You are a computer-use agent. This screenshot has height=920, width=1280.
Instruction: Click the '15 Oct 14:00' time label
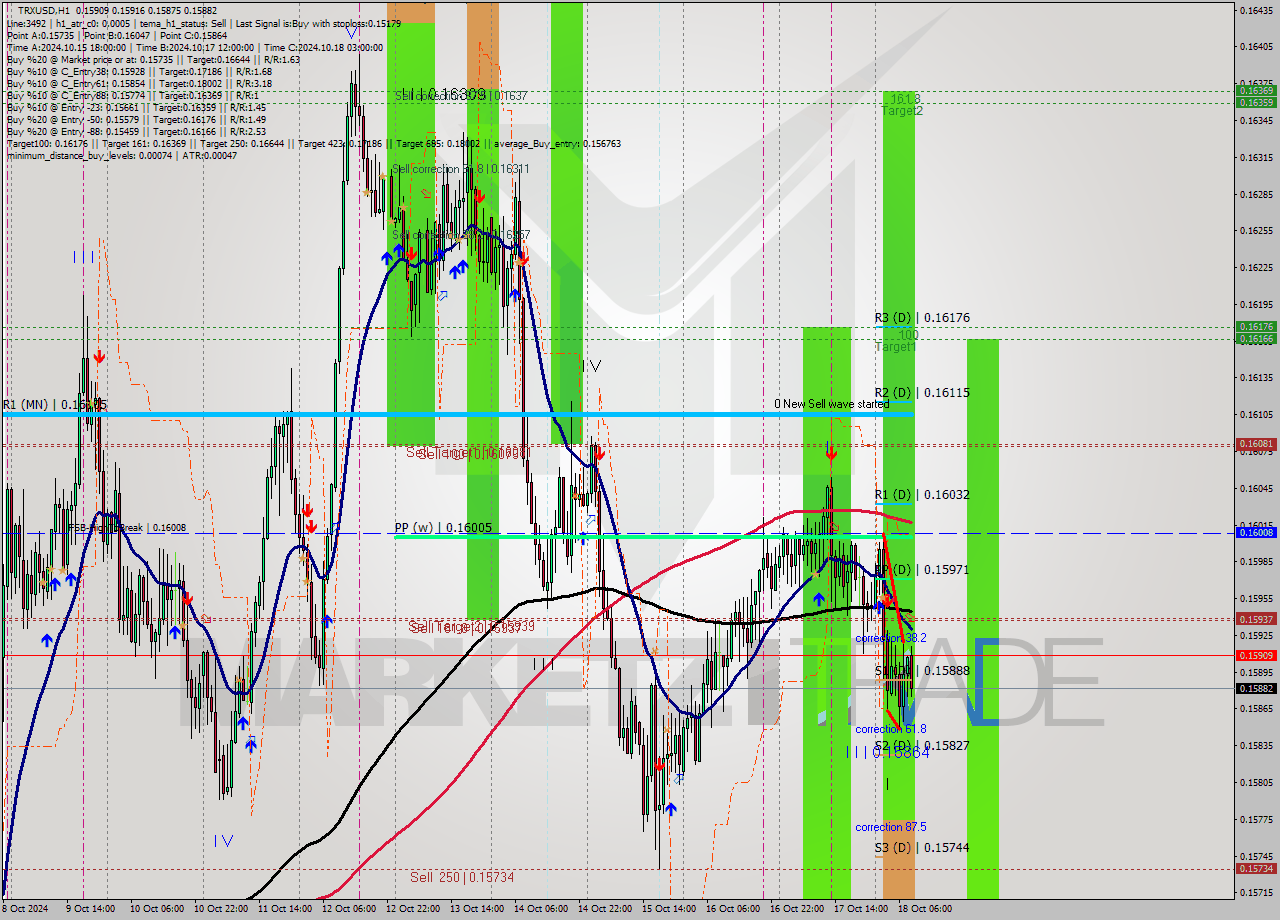click(669, 909)
